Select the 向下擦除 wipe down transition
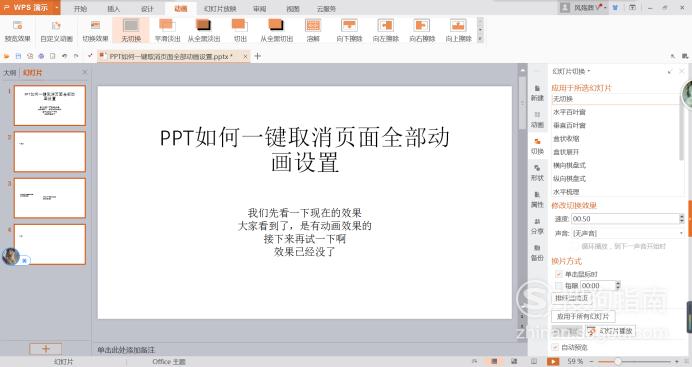The width and height of the screenshot is (692, 367). 349,30
